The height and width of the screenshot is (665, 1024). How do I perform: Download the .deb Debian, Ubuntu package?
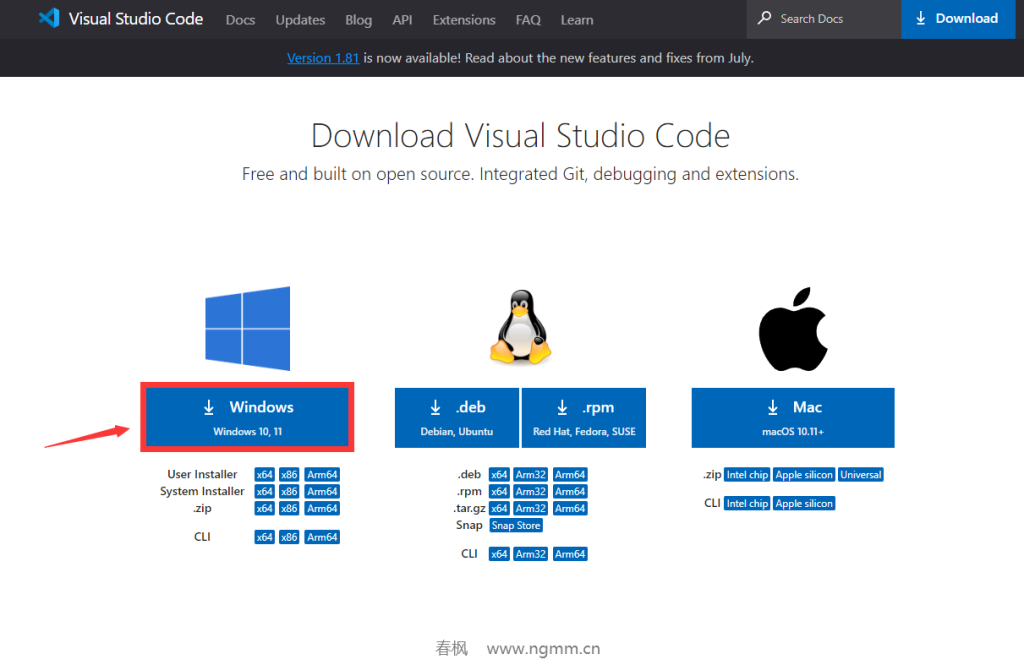[456, 417]
